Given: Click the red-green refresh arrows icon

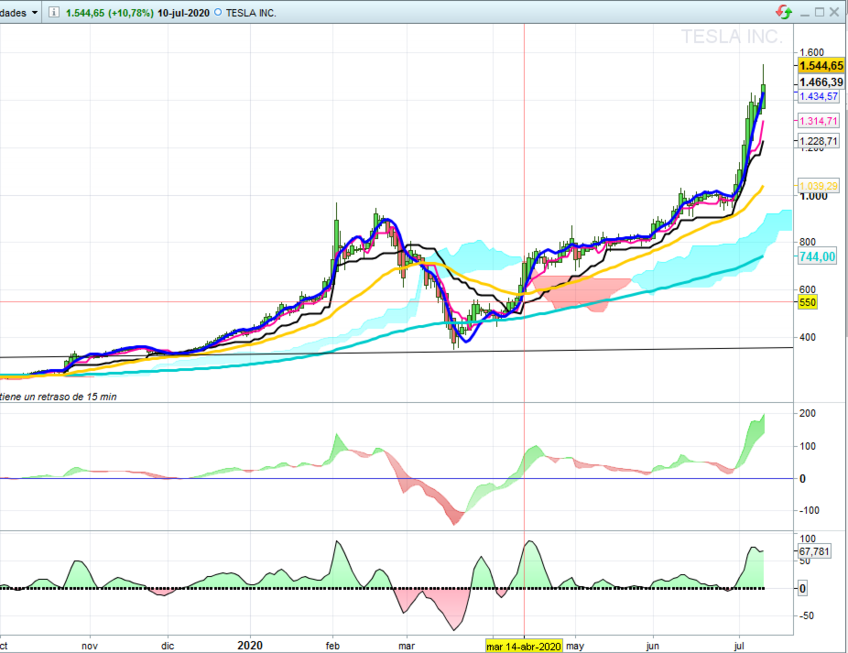Looking at the screenshot, I should (783, 12).
